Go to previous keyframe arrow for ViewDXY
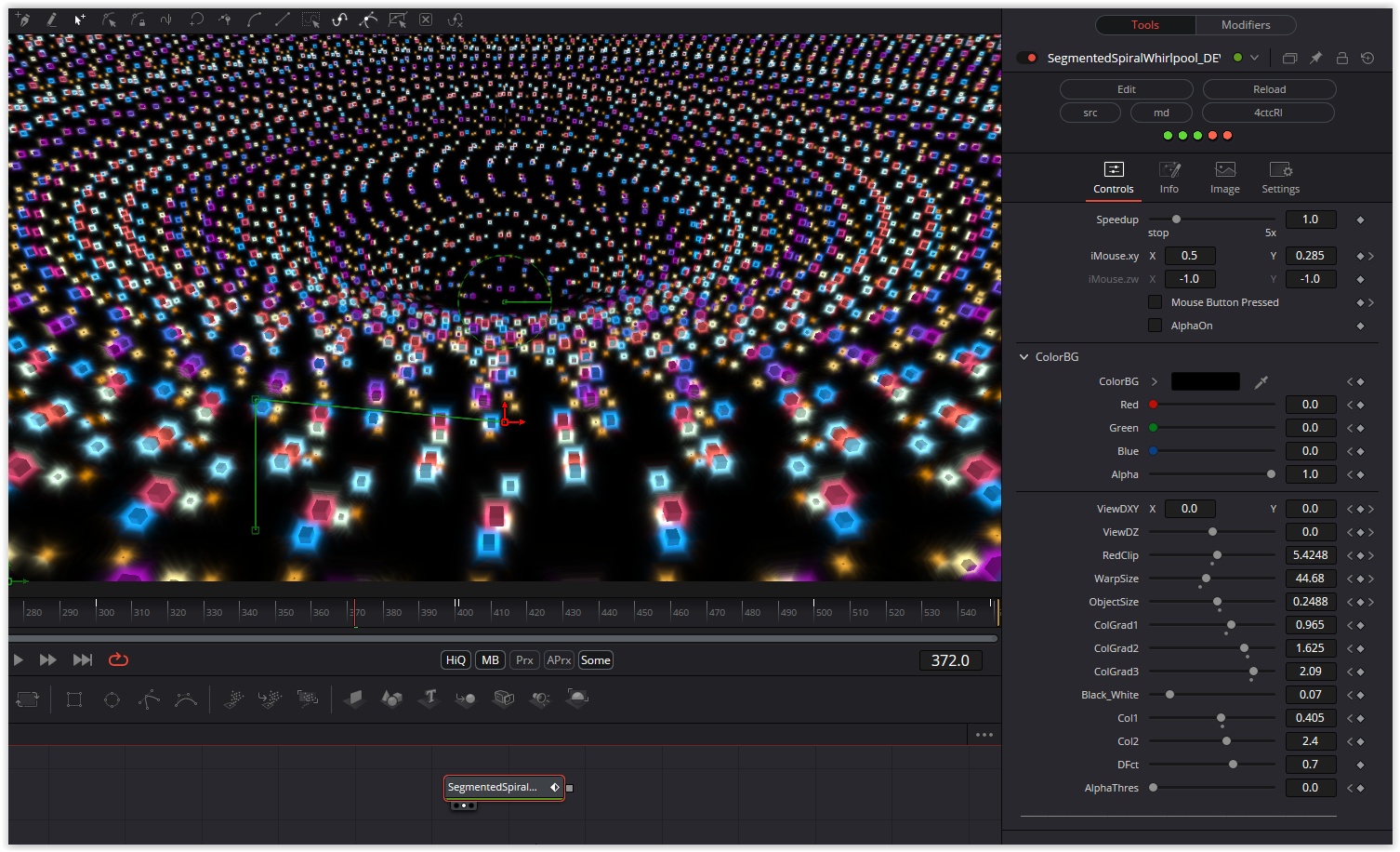Image resolution: width=1400 pixels, height=852 pixels. pos(1350,509)
